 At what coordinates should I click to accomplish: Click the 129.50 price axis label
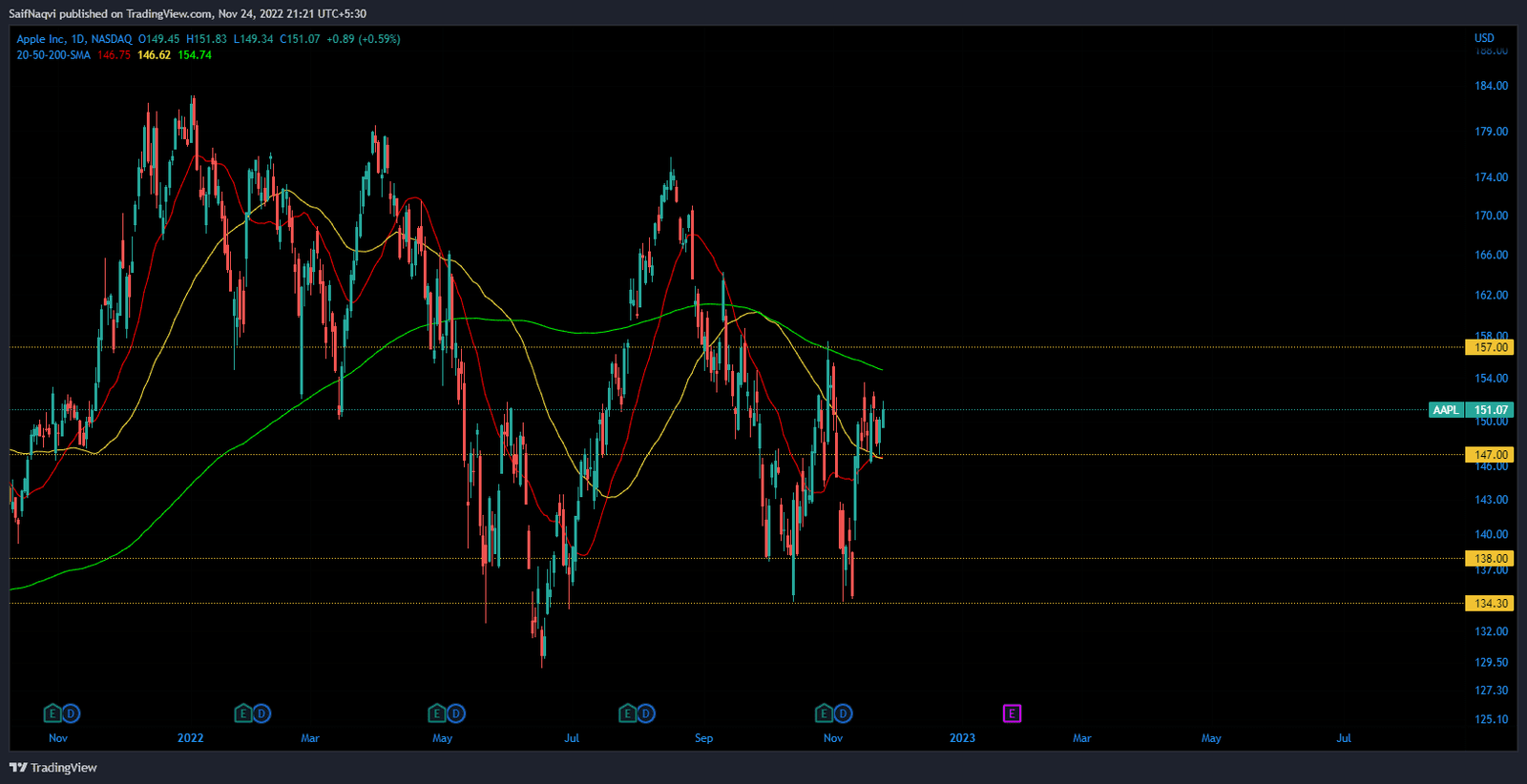(x=1491, y=662)
